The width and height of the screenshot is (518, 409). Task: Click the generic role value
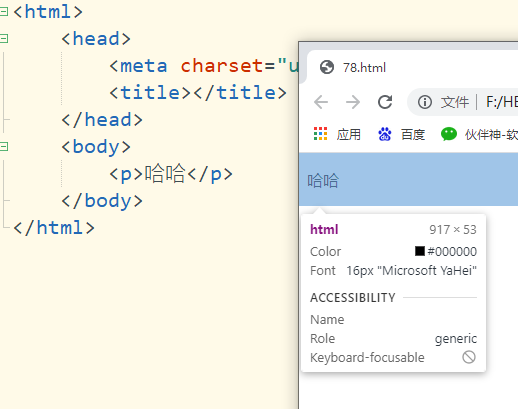(x=456, y=339)
